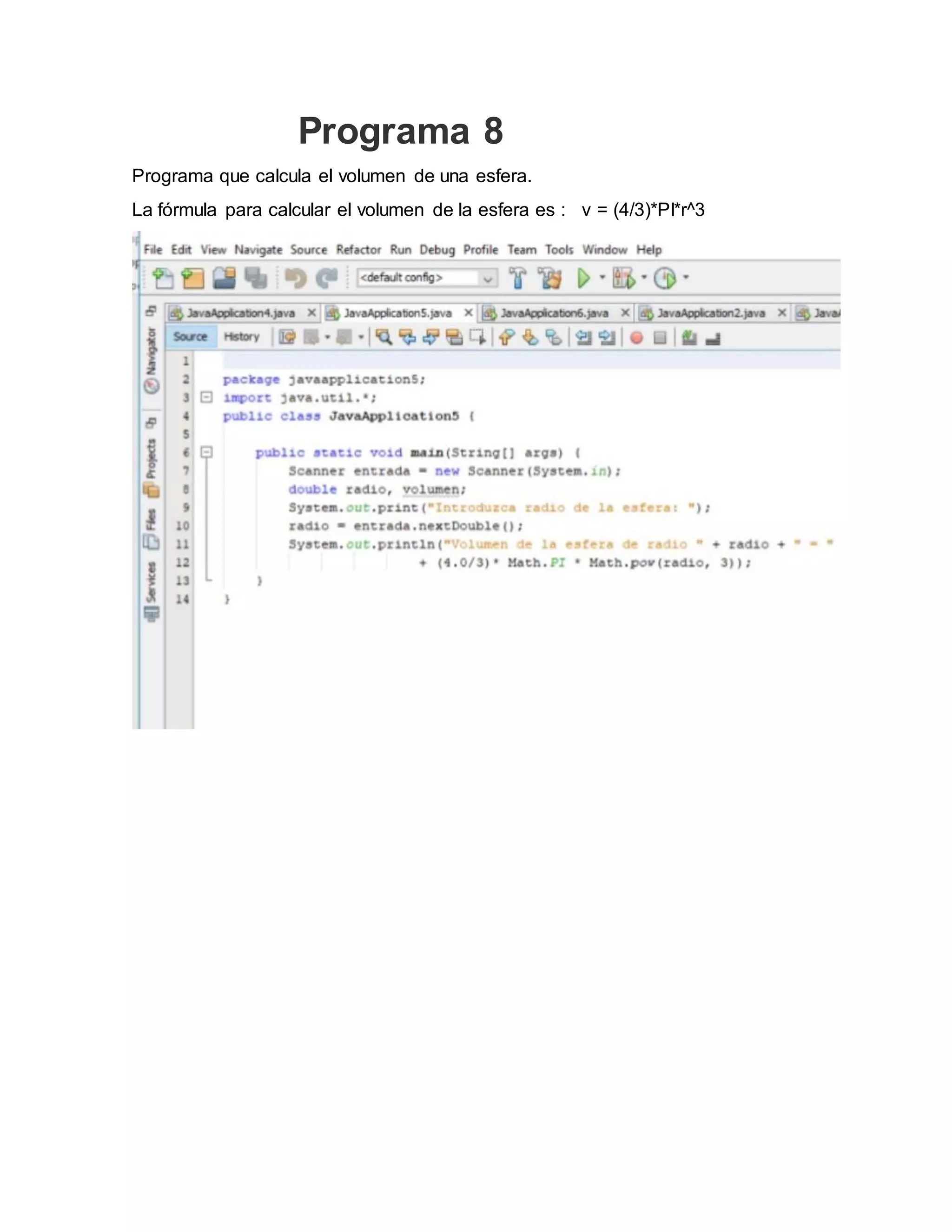
Task: Toggle rectangular selection icon
Action: [478, 338]
